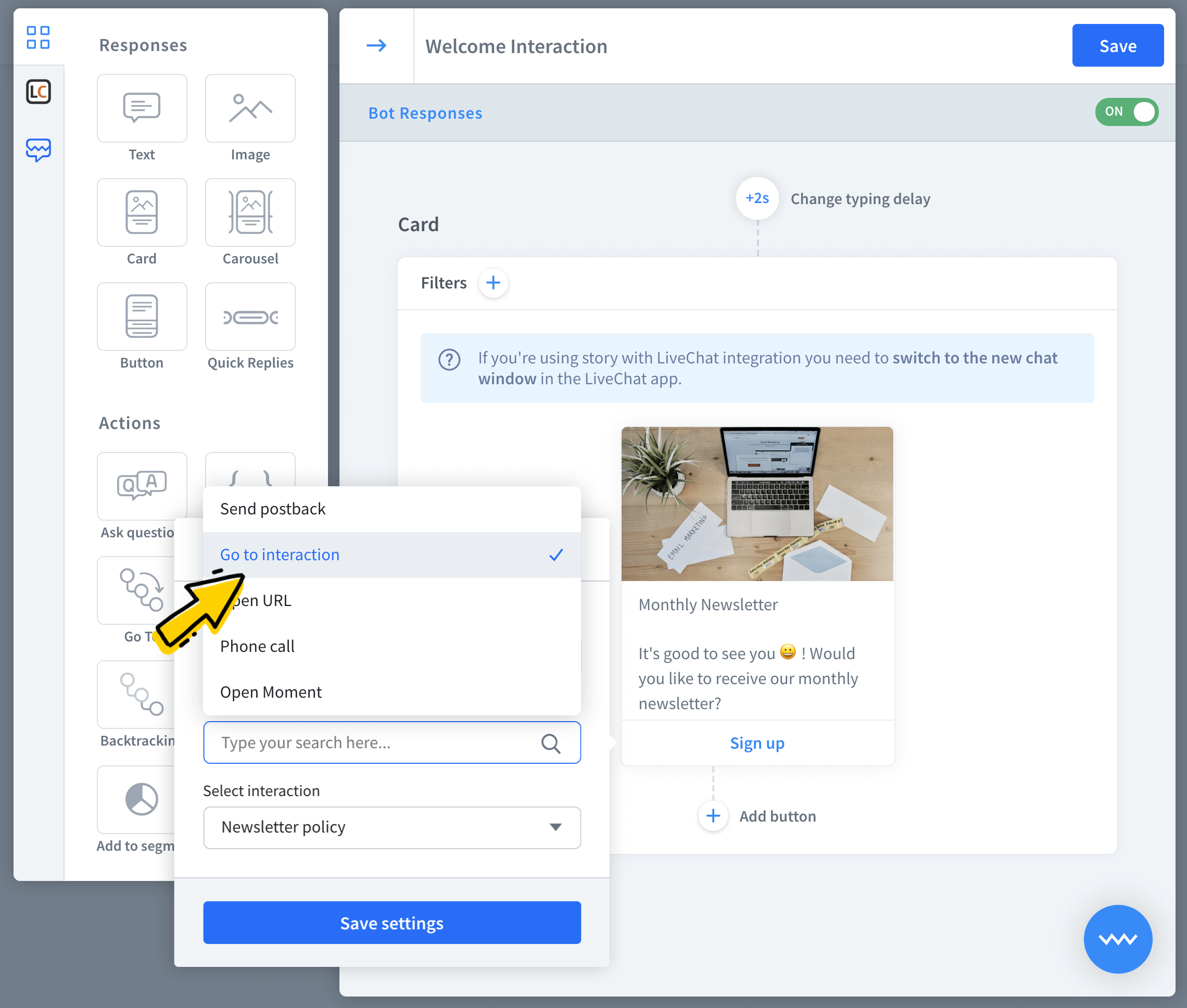Toggle the Bot Responses ON switch
1187x1008 pixels.
click(1126, 112)
